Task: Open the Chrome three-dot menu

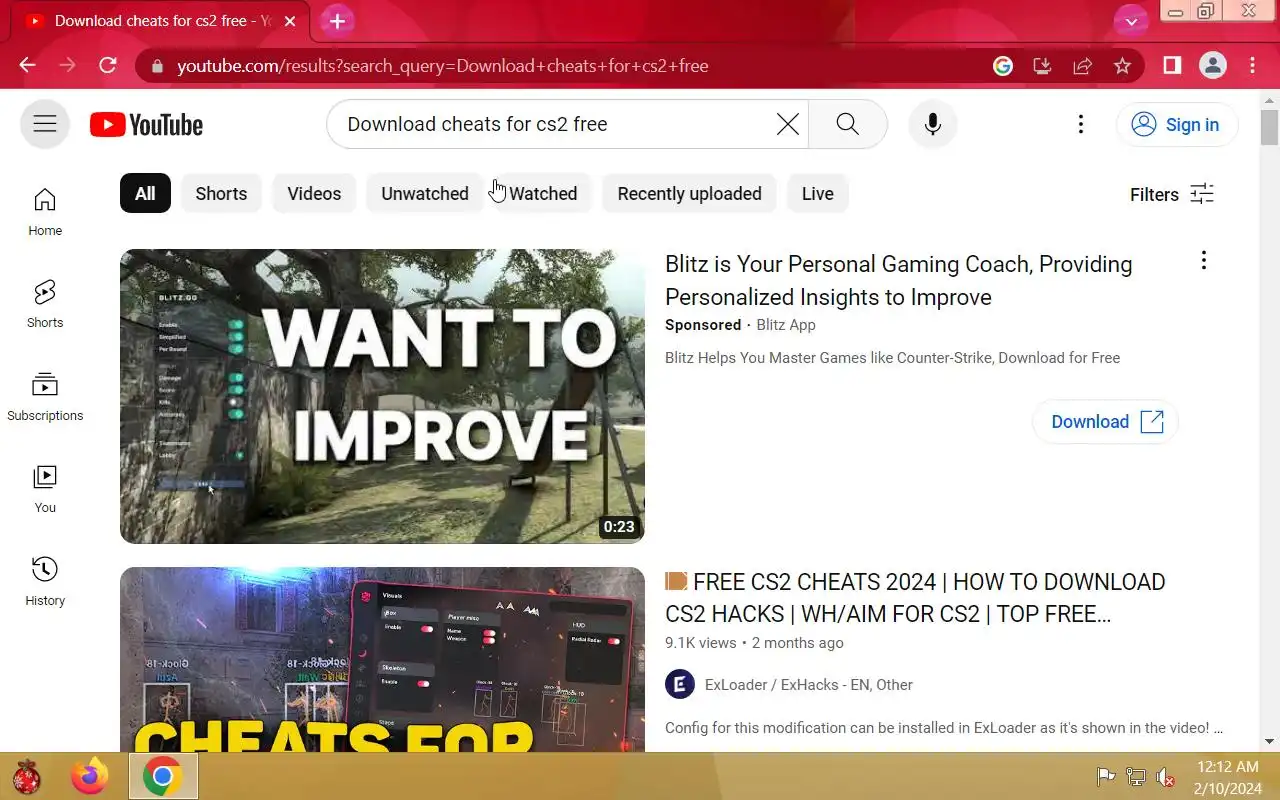Action: tap(1253, 66)
